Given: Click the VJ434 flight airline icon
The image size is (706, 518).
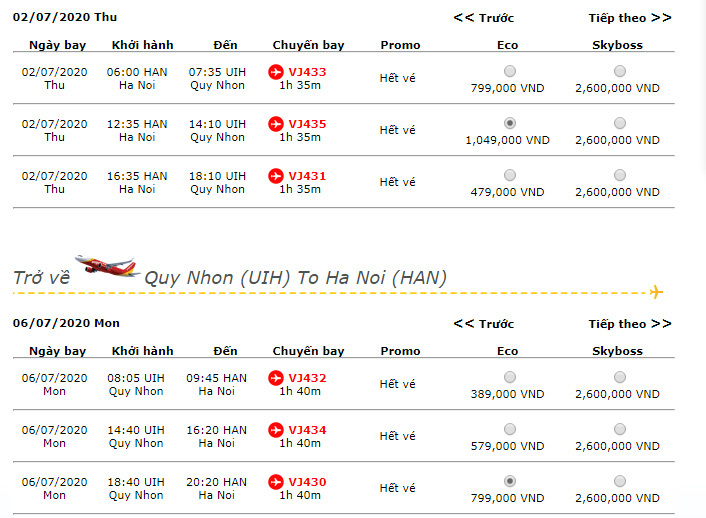Looking at the screenshot, I should tap(277, 430).
